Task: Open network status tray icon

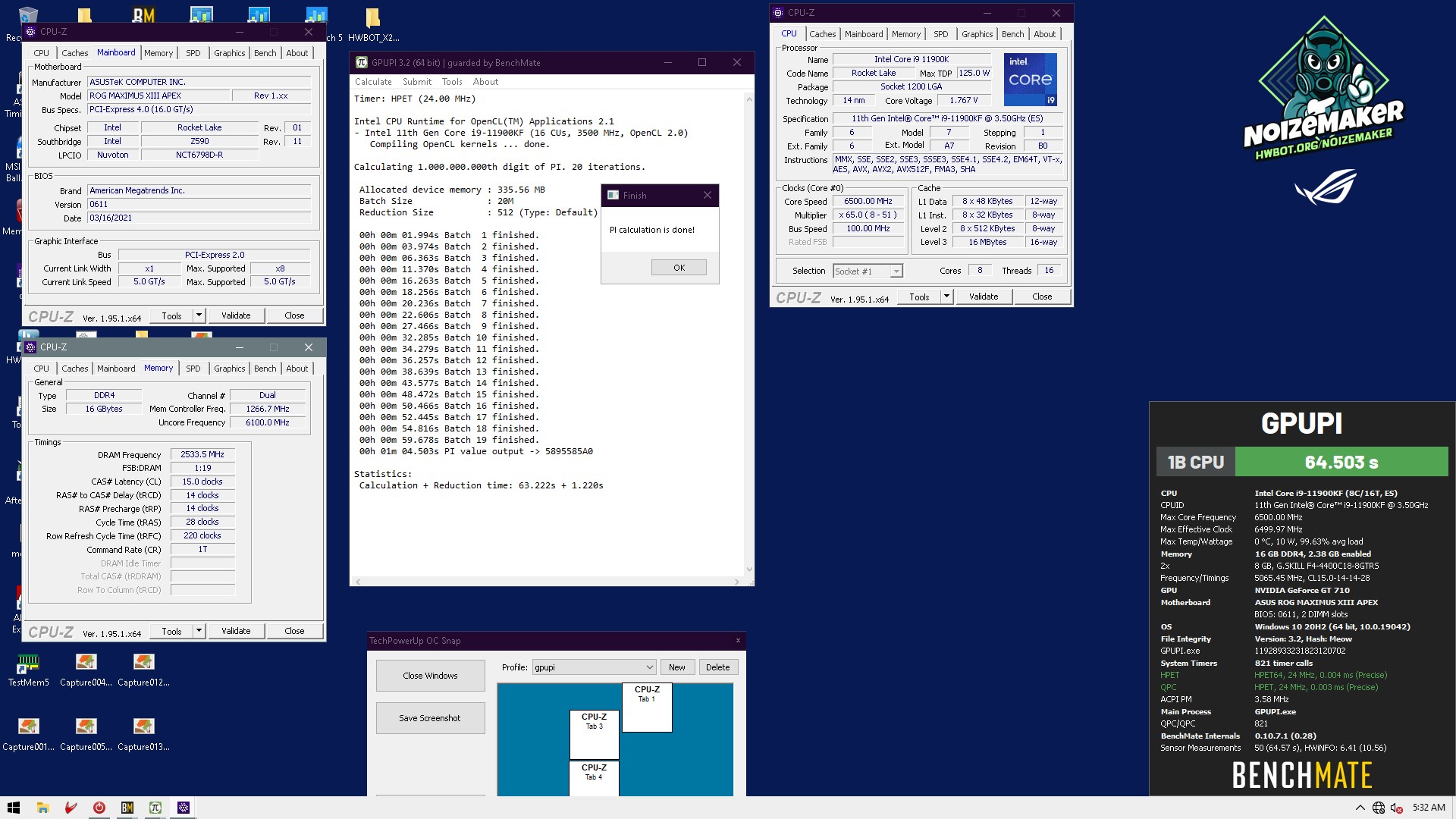Action: 1379,808
